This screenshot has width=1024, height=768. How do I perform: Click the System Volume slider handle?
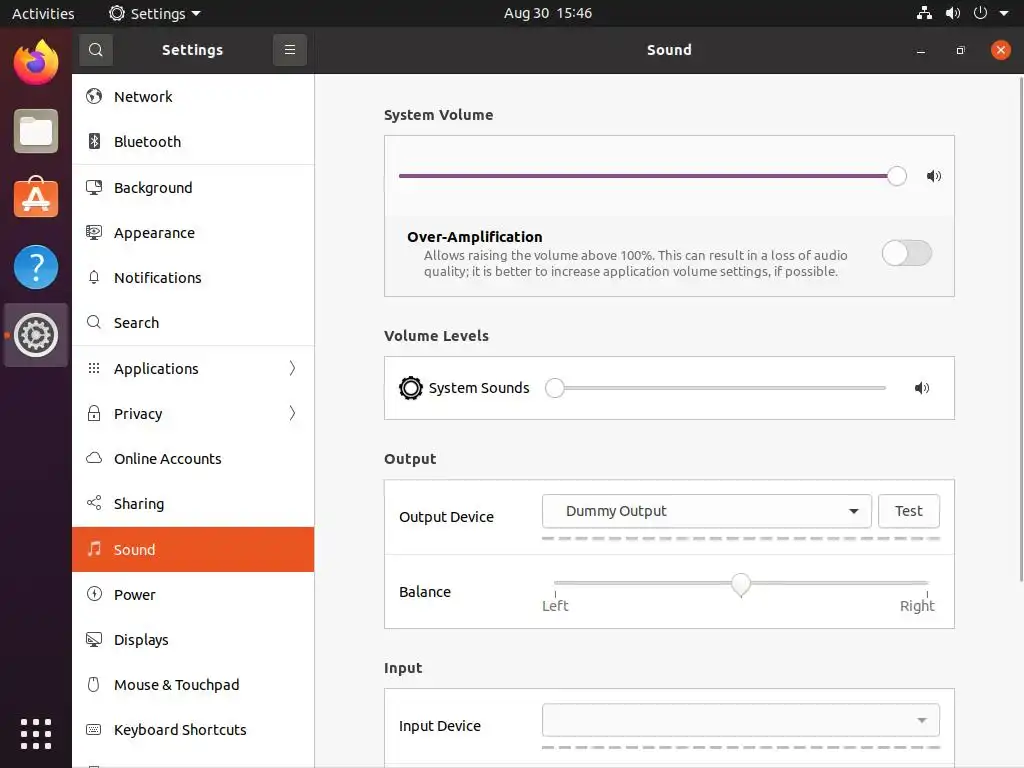pyautogui.click(x=897, y=176)
